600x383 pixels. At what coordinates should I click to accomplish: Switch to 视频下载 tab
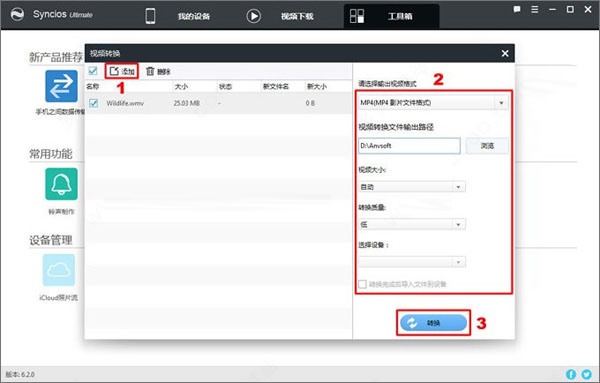(x=297, y=16)
